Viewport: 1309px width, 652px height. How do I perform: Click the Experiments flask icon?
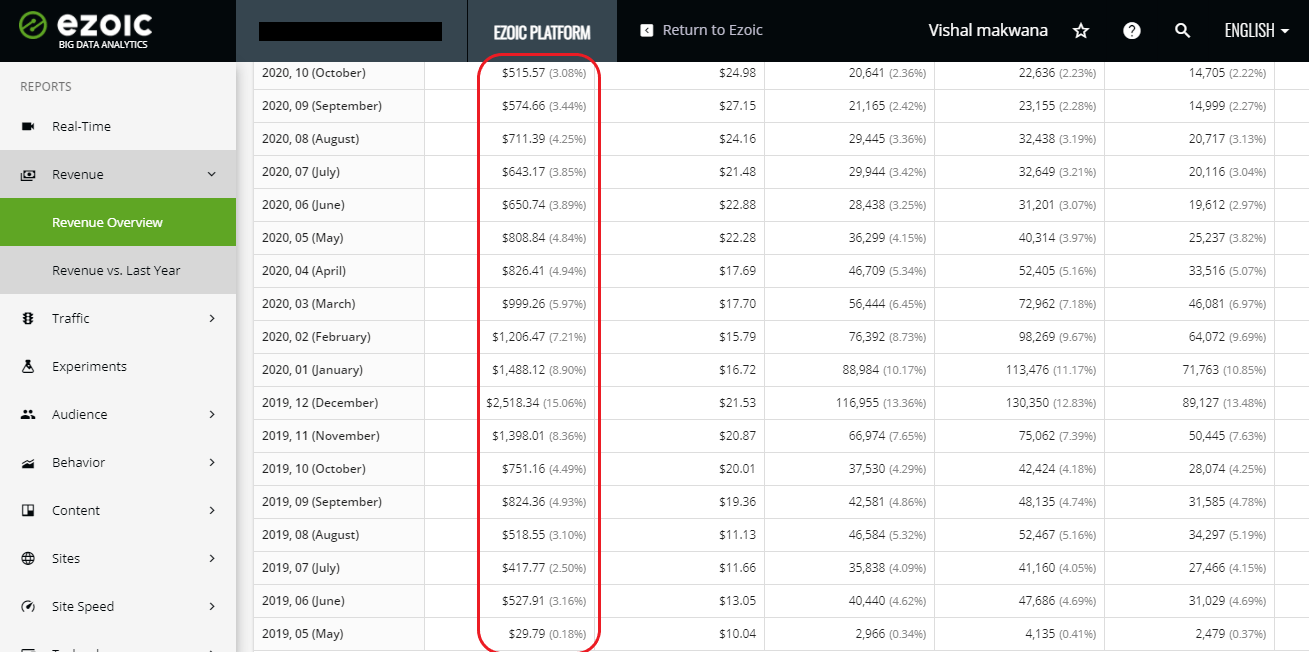click(28, 366)
